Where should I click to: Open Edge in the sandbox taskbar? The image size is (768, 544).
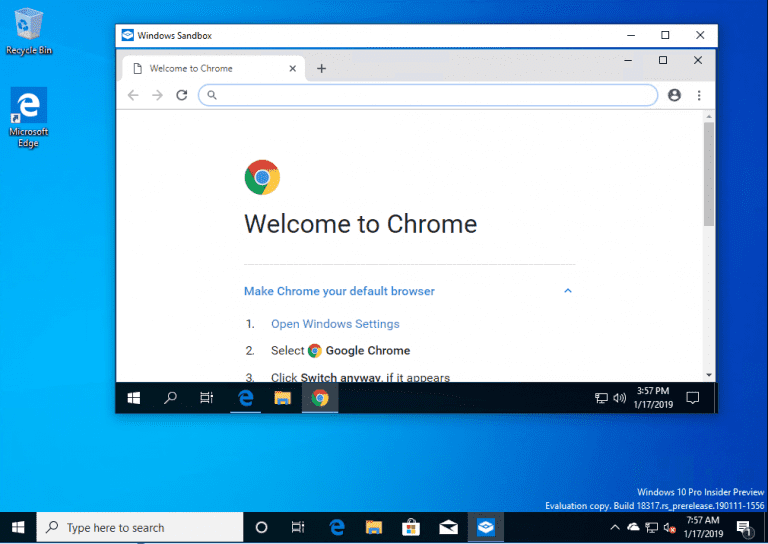click(x=245, y=398)
